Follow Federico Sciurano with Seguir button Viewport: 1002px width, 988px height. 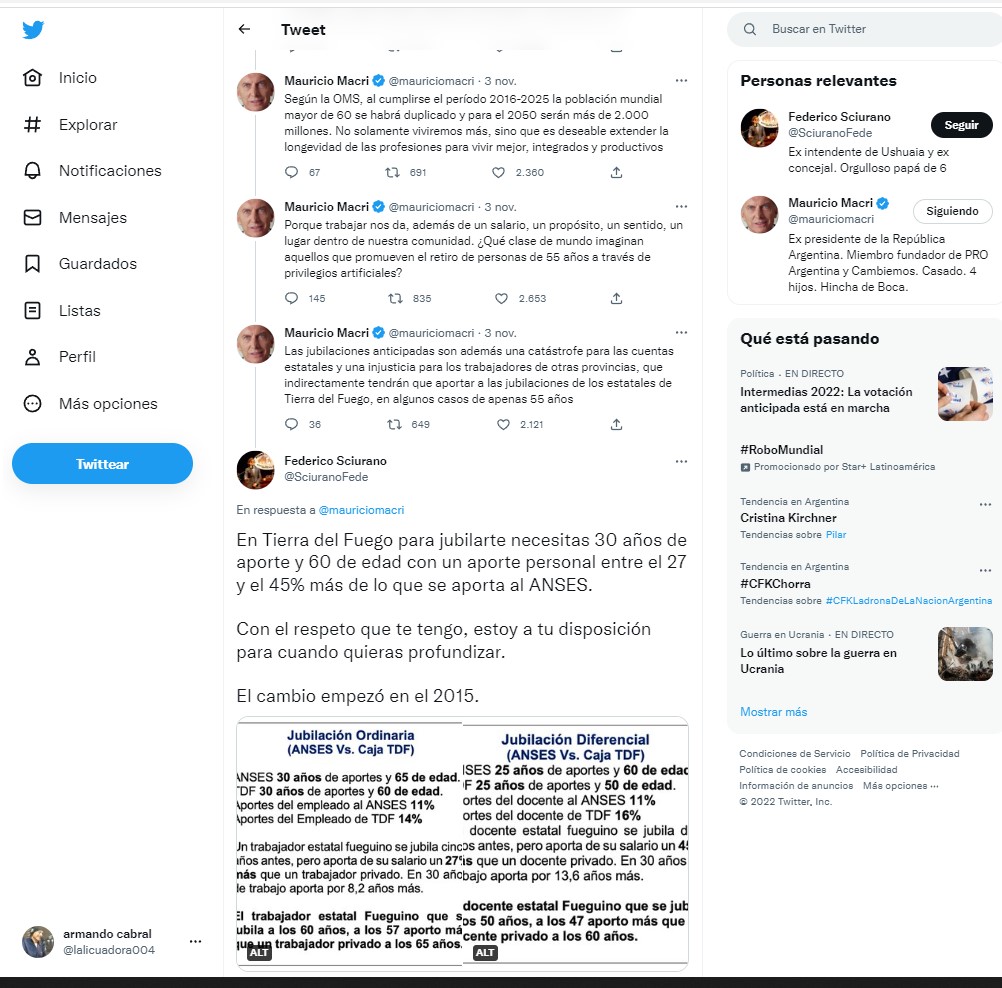961,125
